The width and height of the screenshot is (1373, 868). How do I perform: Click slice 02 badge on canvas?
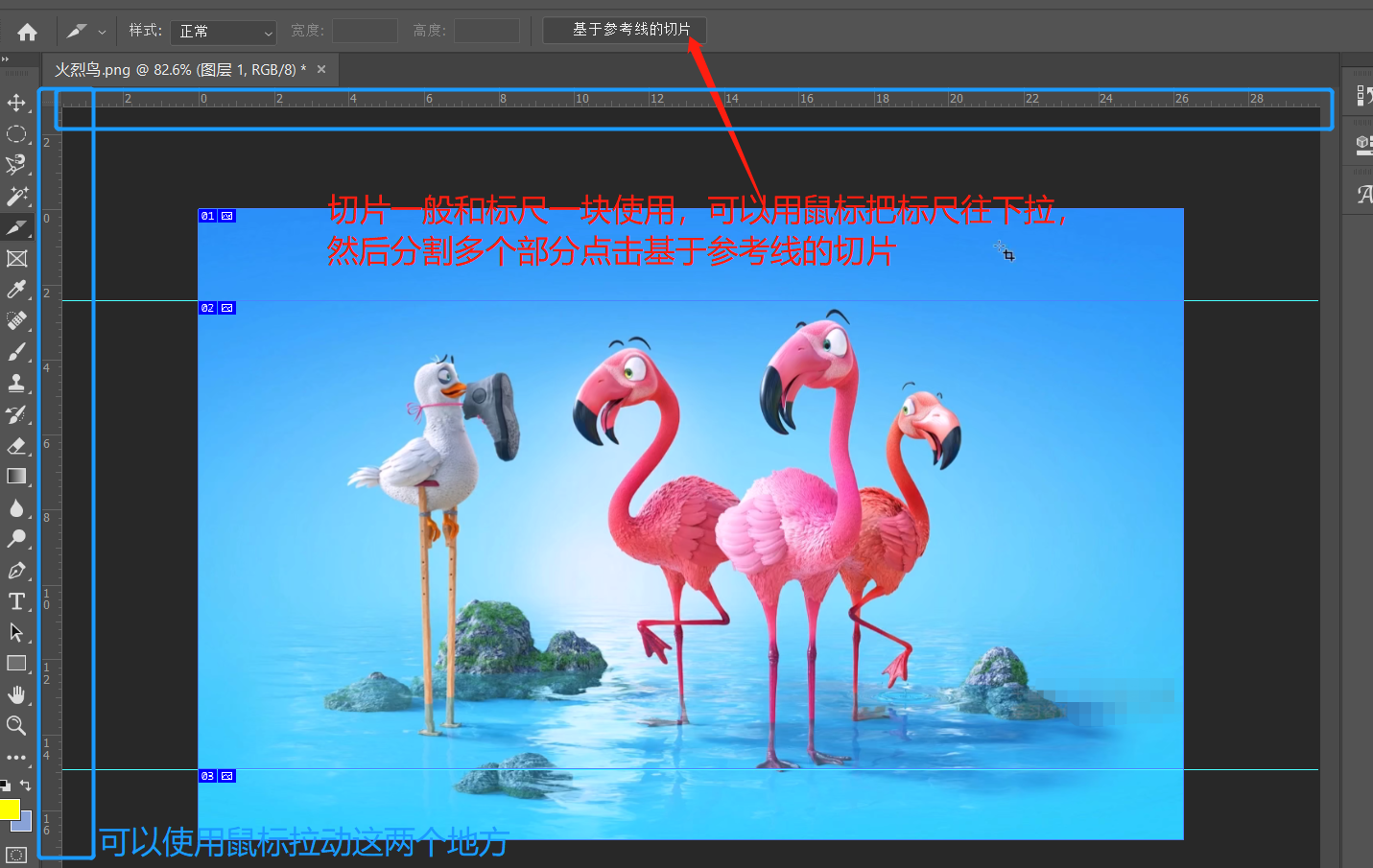(217, 308)
